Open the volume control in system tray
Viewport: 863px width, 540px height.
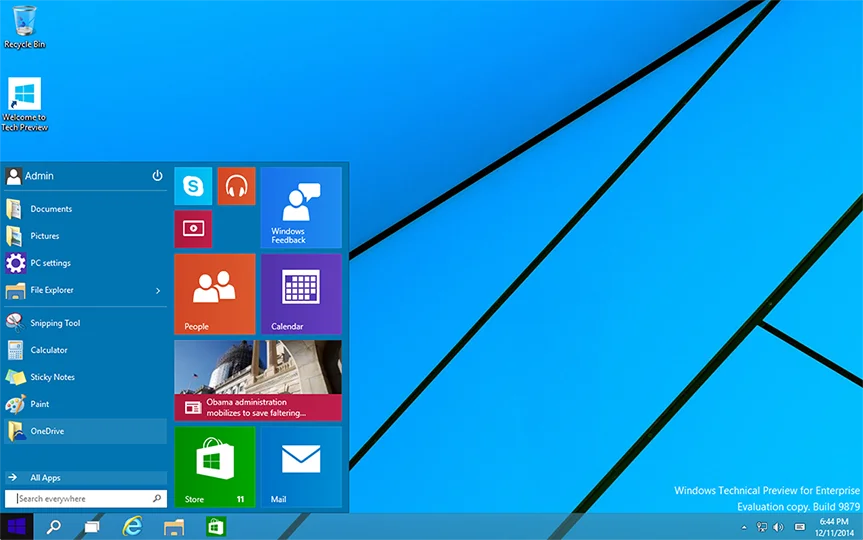pyautogui.click(x=778, y=527)
